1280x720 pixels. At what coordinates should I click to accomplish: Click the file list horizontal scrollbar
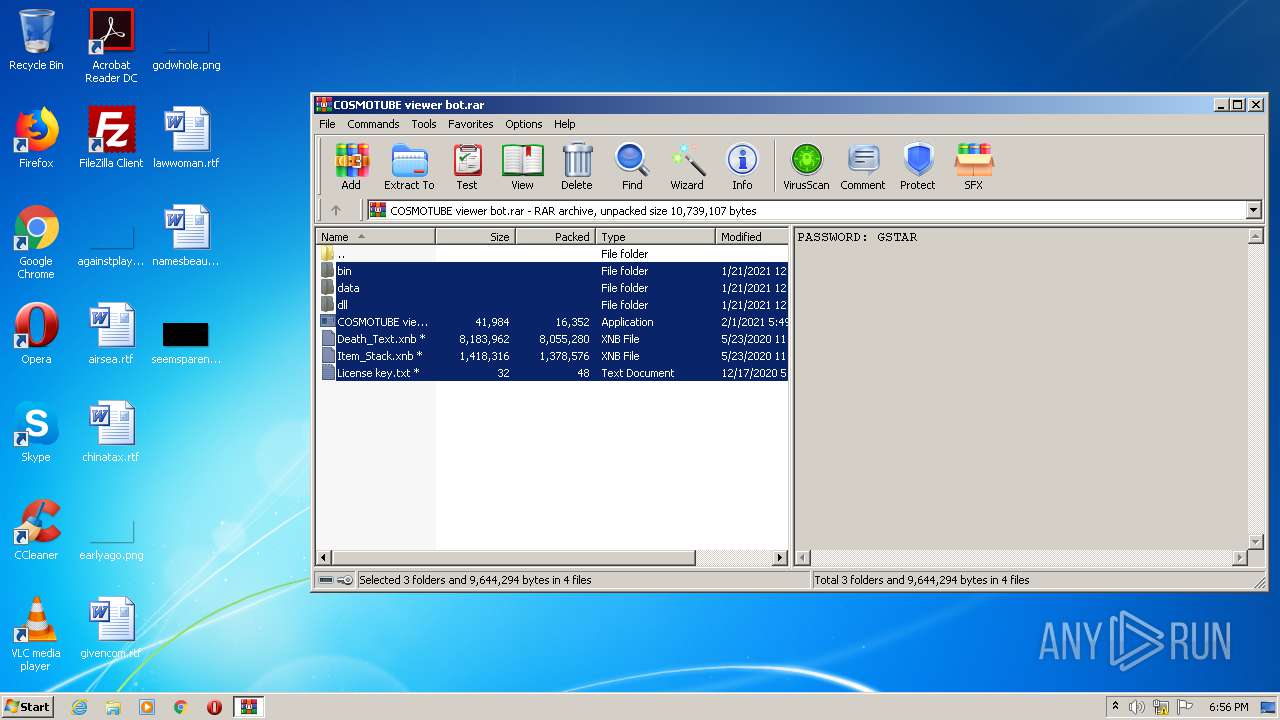click(x=513, y=557)
